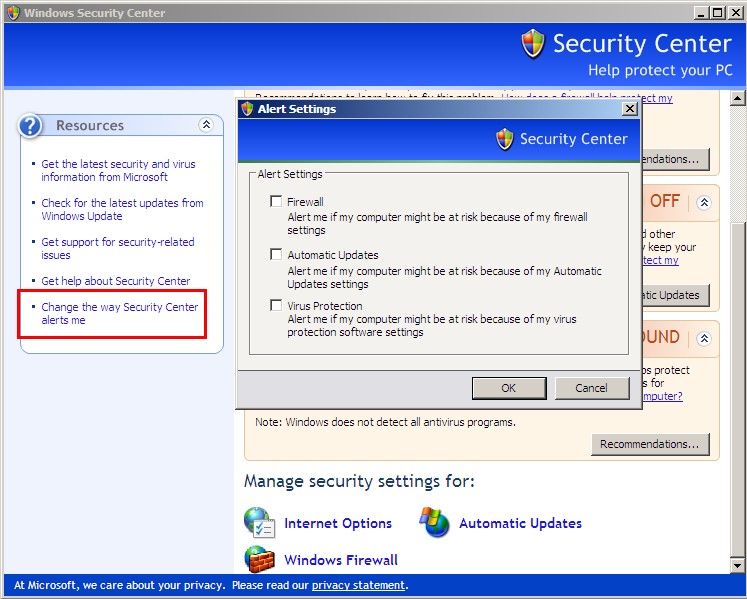The image size is (747, 599).
Task: Maximize the Windows Security Center window
Action: coord(717,12)
